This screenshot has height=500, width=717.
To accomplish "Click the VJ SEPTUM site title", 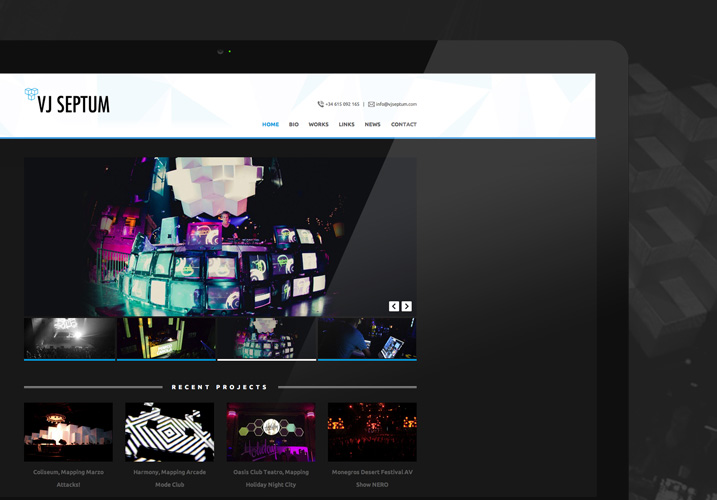I will 74,104.
